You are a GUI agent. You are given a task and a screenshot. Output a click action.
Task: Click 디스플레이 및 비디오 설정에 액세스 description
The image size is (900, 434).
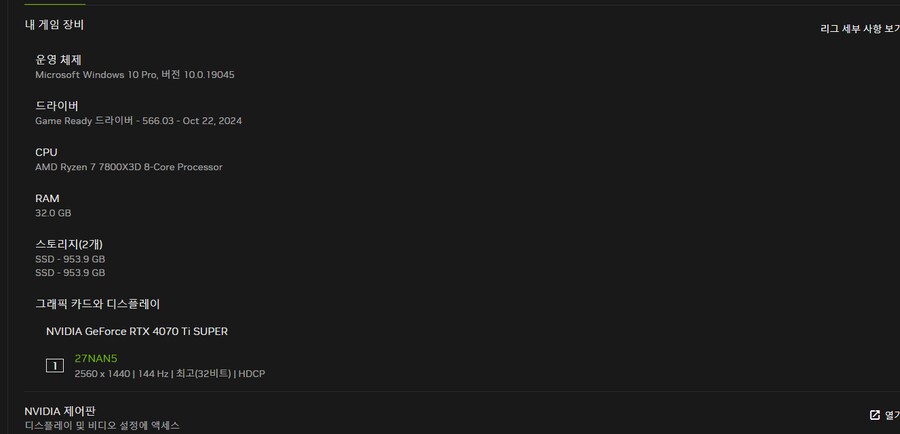coord(102,426)
